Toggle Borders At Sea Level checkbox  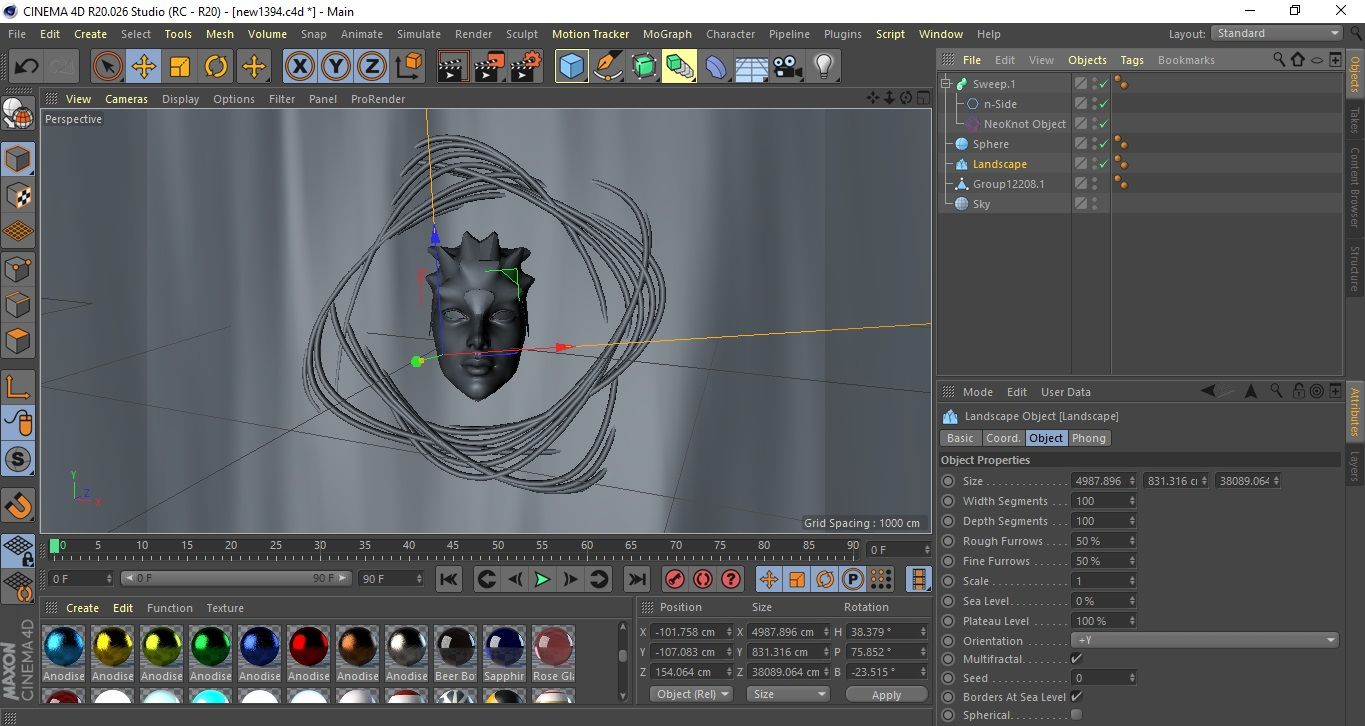point(1076,696)
